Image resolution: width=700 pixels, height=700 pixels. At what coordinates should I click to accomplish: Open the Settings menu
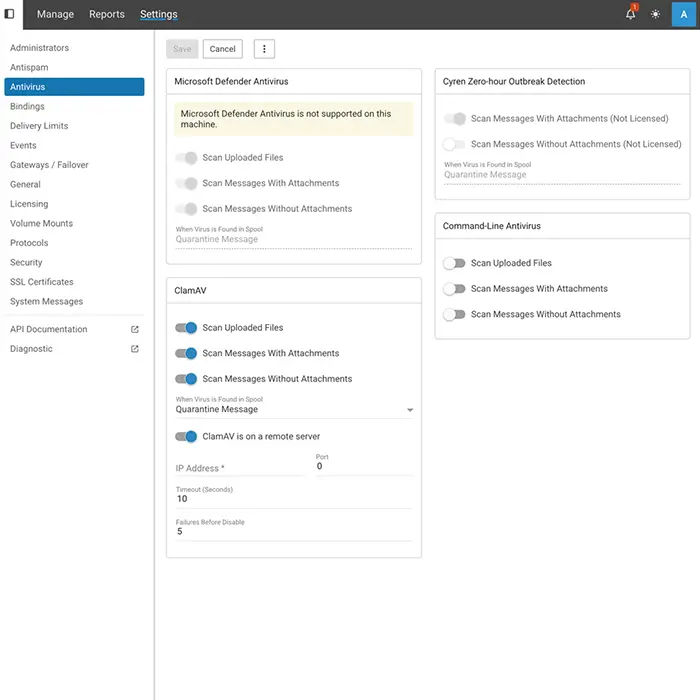pyautogui.click(x=158, y=14)
